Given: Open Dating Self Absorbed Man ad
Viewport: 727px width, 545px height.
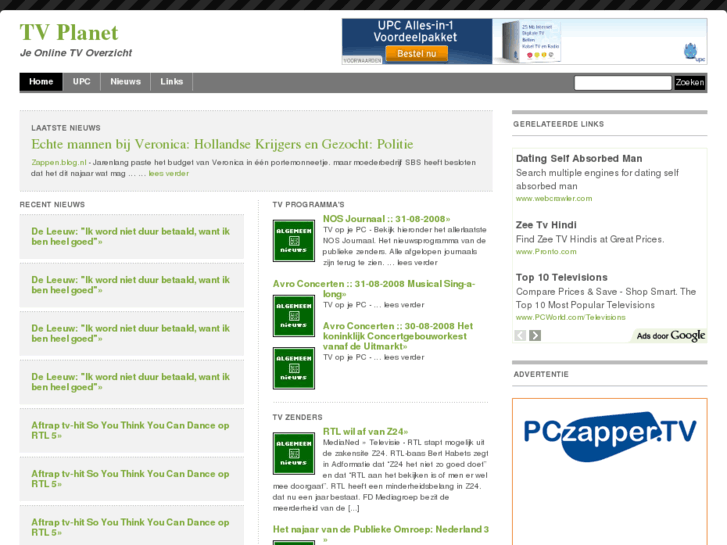Looking at the screenshot, I should [x=579, y=159].
